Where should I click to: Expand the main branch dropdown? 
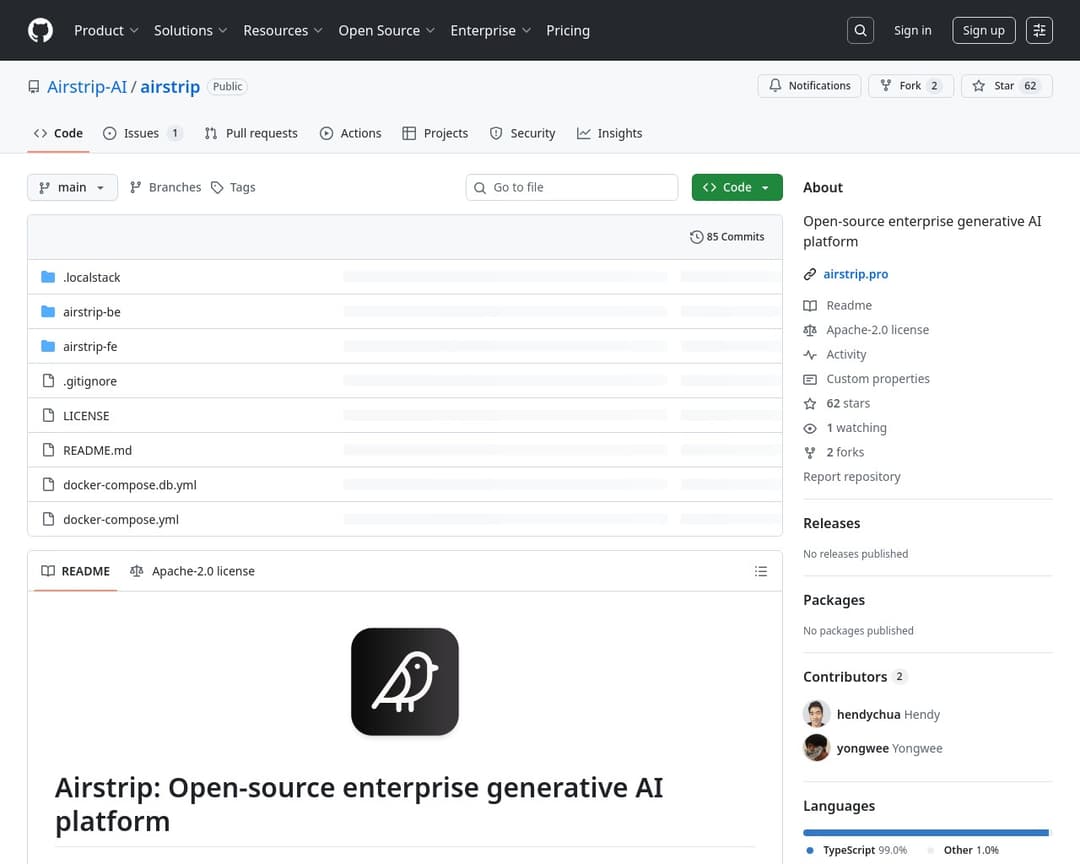point(72,187)
